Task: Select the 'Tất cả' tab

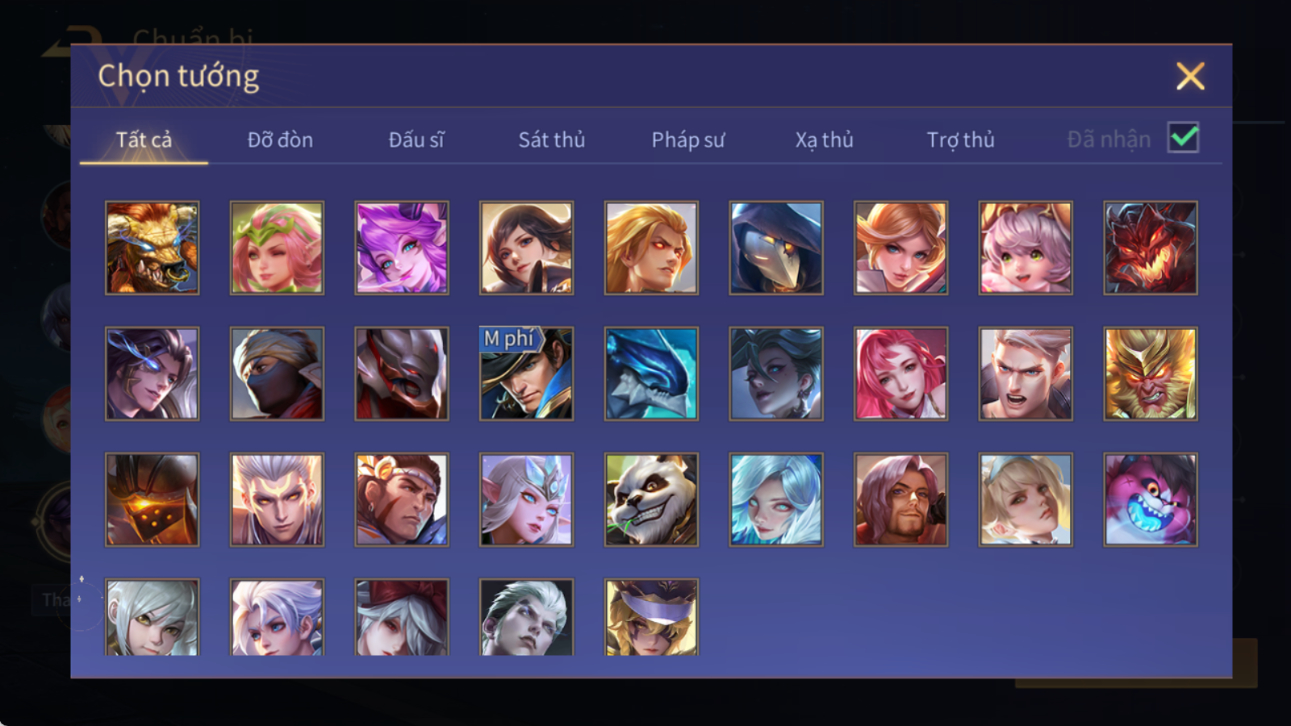Action: tap(144, 140)
